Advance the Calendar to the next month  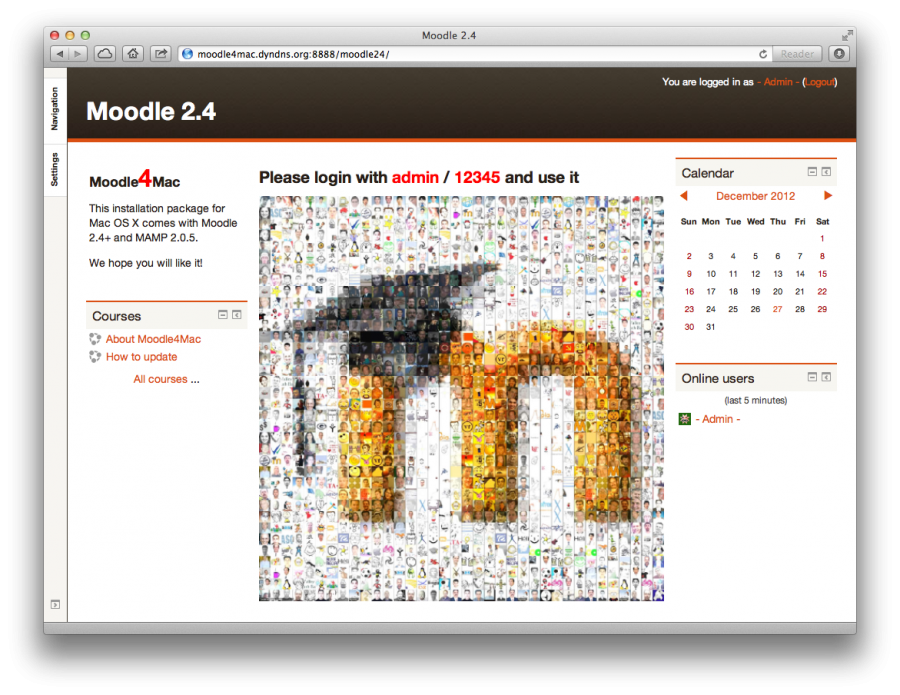828,196
